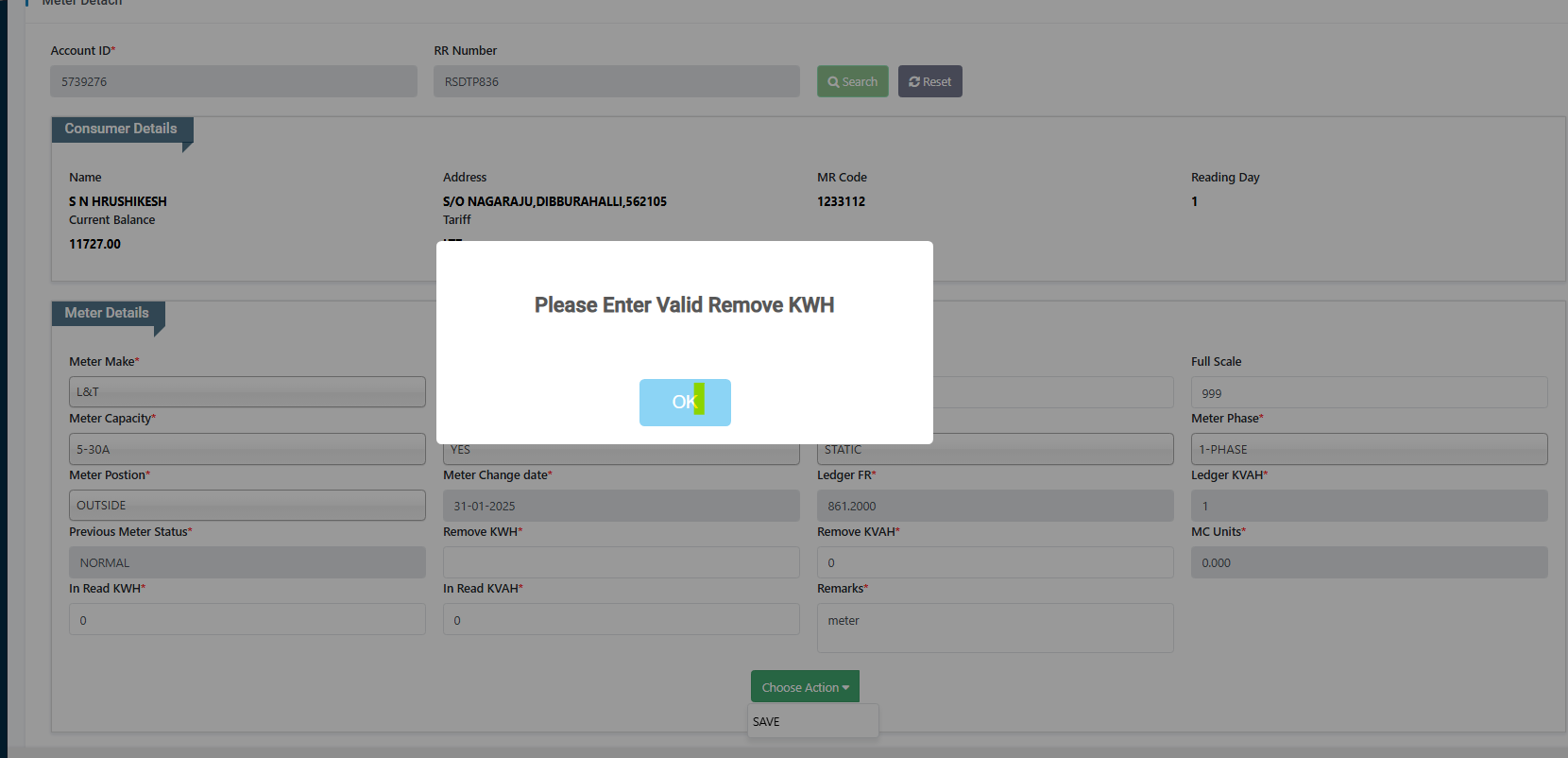1568x758 pixels.
Task: Click the alert message Please Enter Valid Remove KWH
Action: [685, 305]
